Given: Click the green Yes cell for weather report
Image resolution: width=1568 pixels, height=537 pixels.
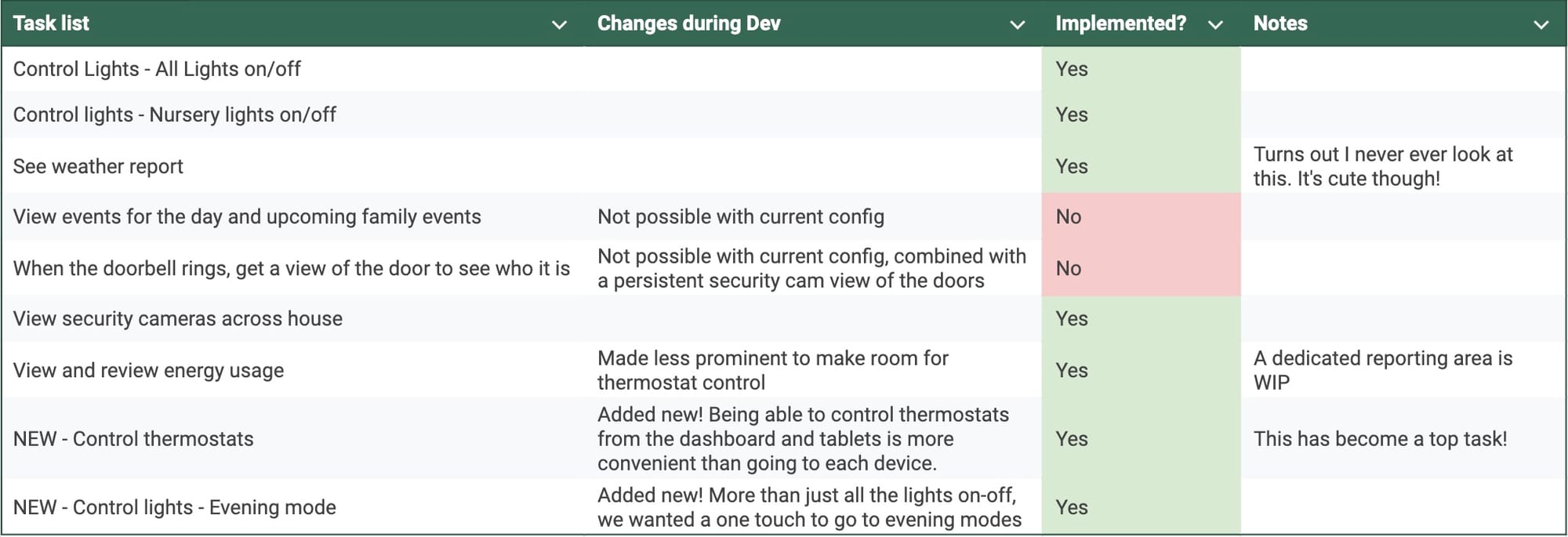Looking at the screenshot, I should pos(1141,166).
